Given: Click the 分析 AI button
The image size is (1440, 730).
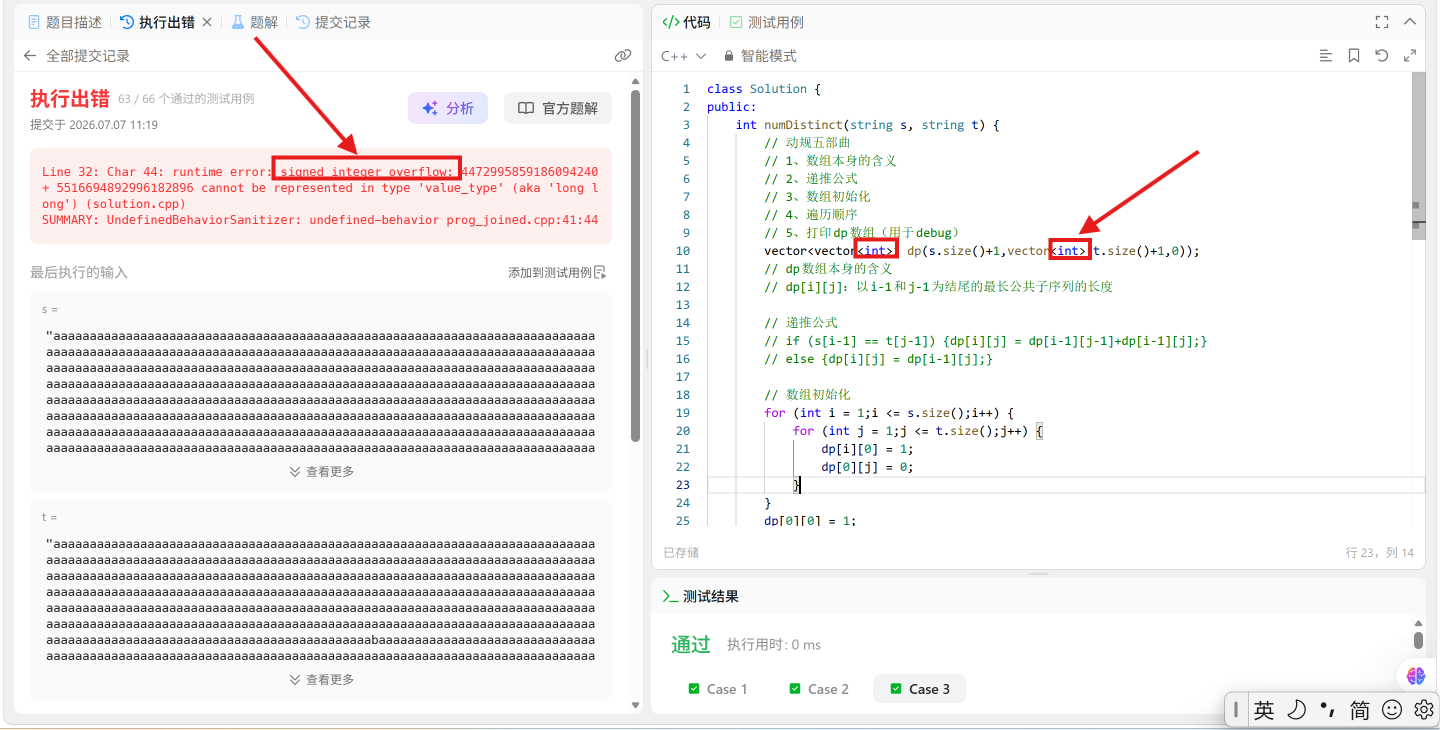Looking at the screenshot, I should 448,108.
